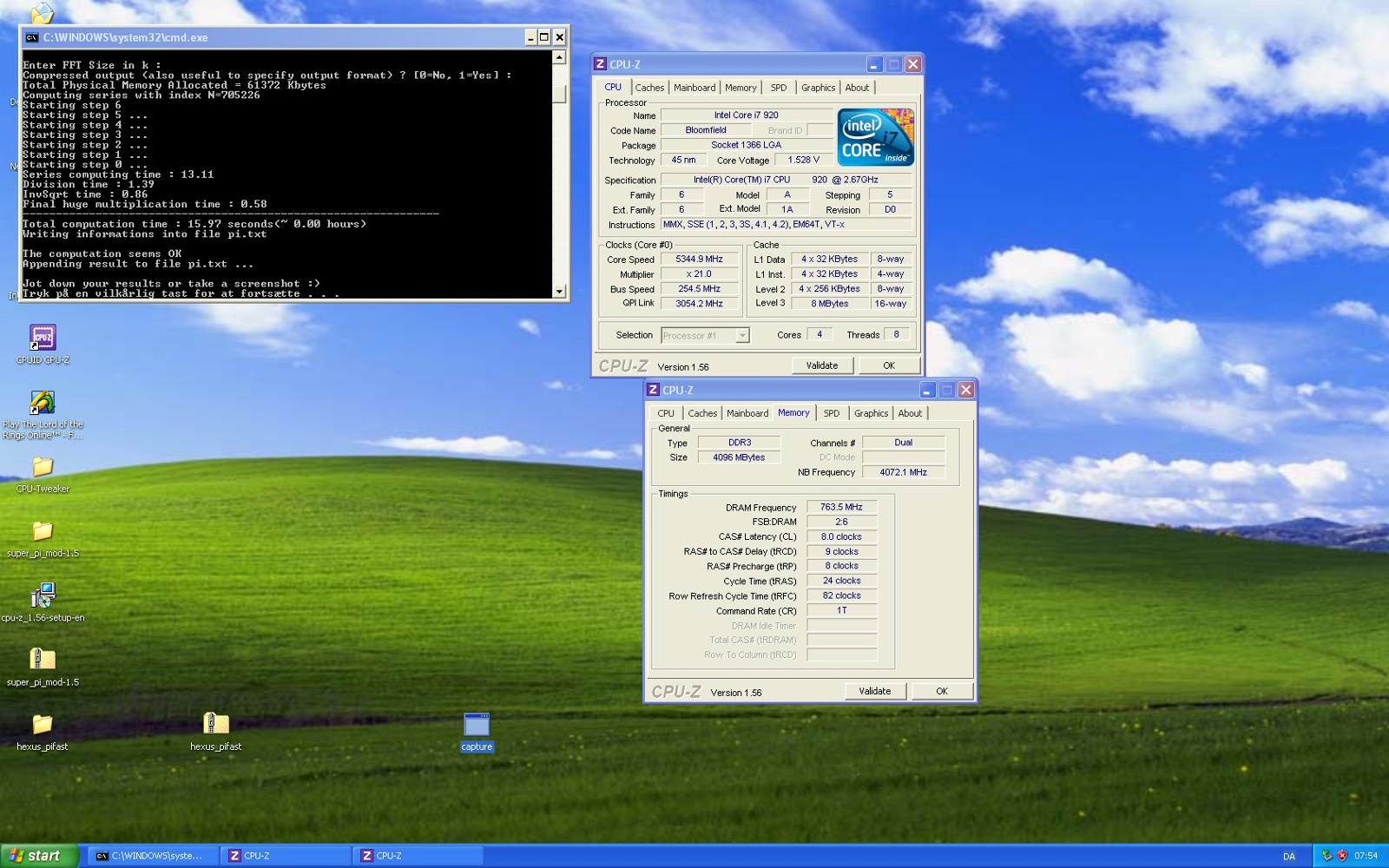
Task: Click the cmd window scrollbar thumb
Action: click(x=559, y=94)
